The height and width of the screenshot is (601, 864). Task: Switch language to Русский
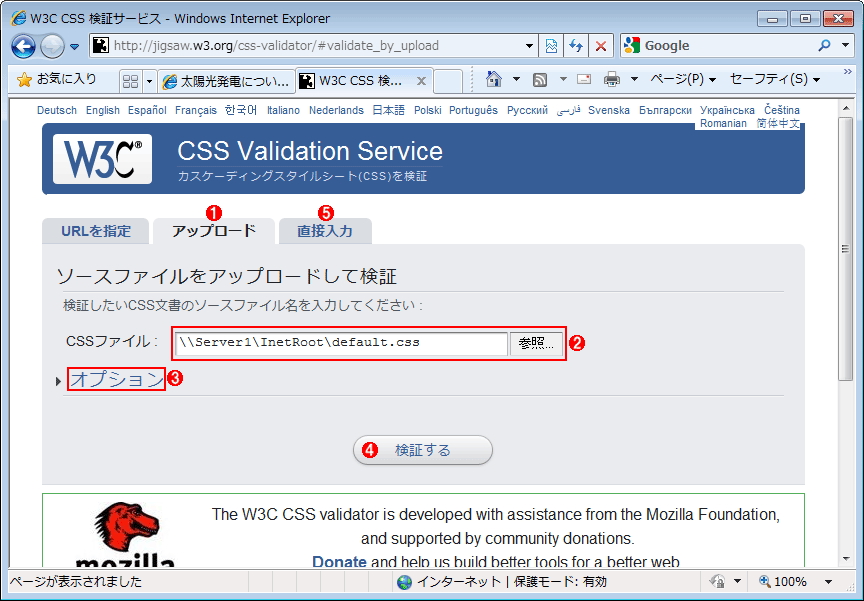527,110
